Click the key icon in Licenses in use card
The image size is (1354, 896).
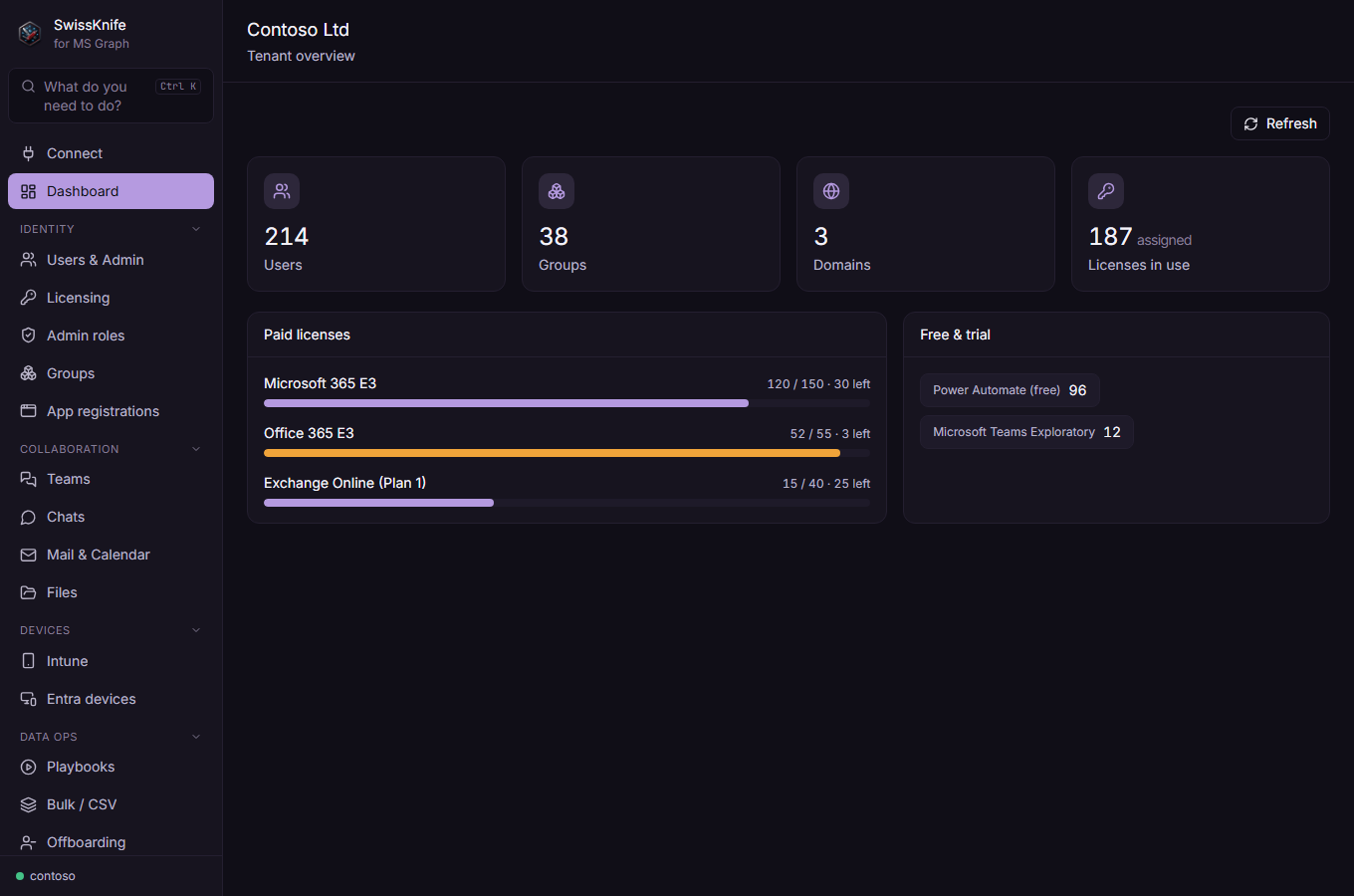click(1106, 191)
